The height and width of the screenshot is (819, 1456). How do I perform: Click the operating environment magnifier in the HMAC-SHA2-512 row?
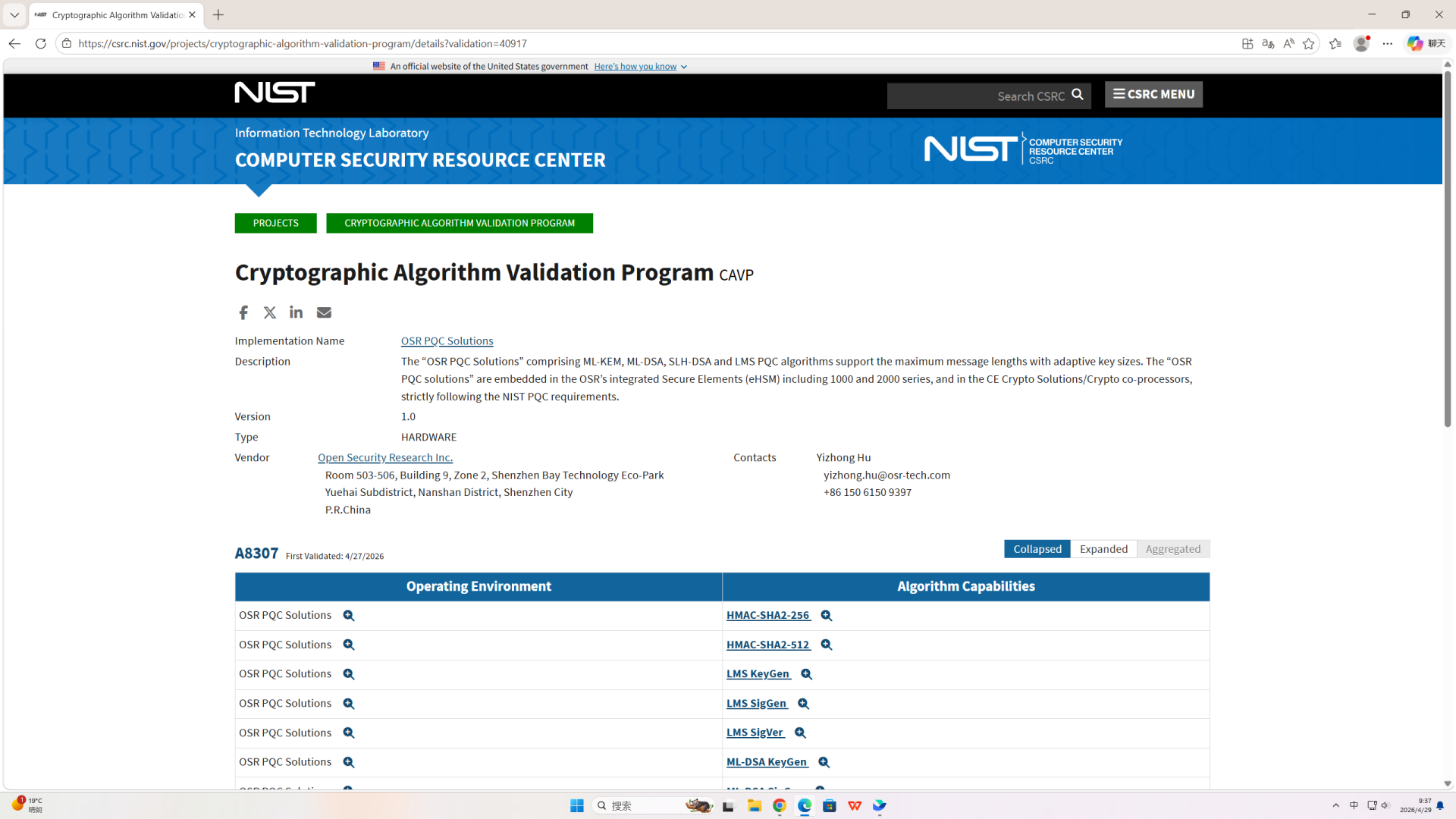pos(349,645)
